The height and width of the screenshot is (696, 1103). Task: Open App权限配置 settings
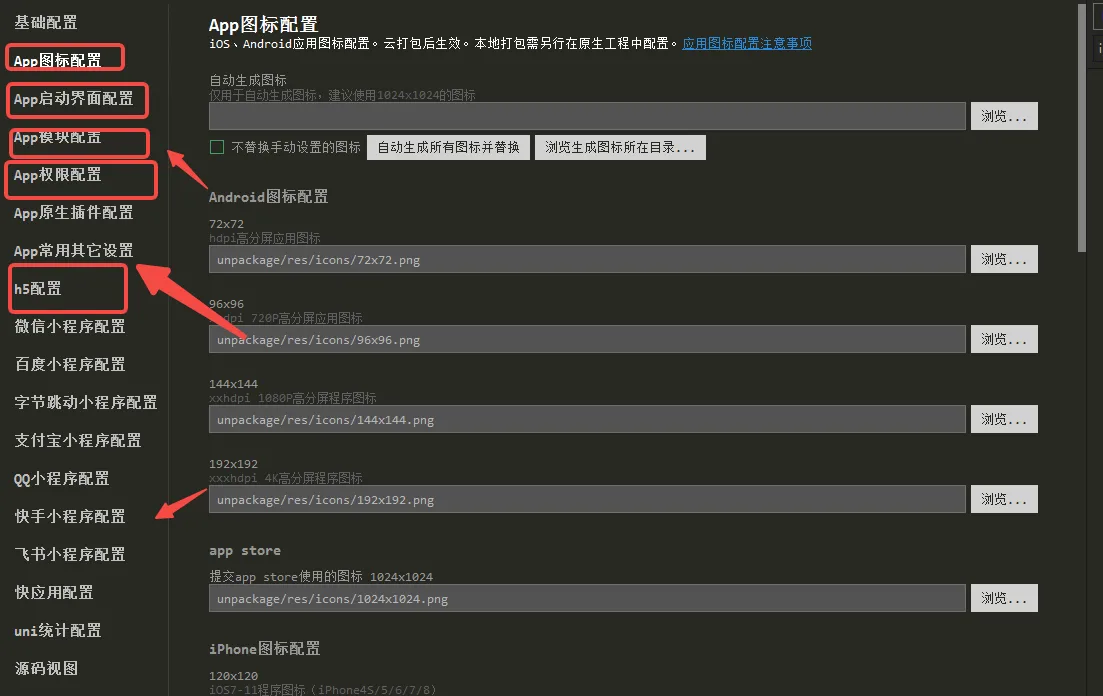tap(58, 175)
